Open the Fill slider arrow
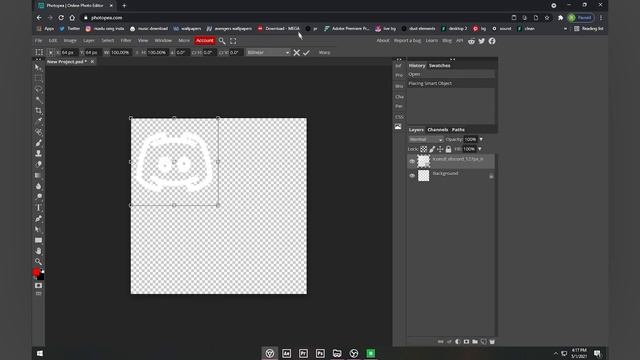The image size is (640, 360). [x=480, y=149]
